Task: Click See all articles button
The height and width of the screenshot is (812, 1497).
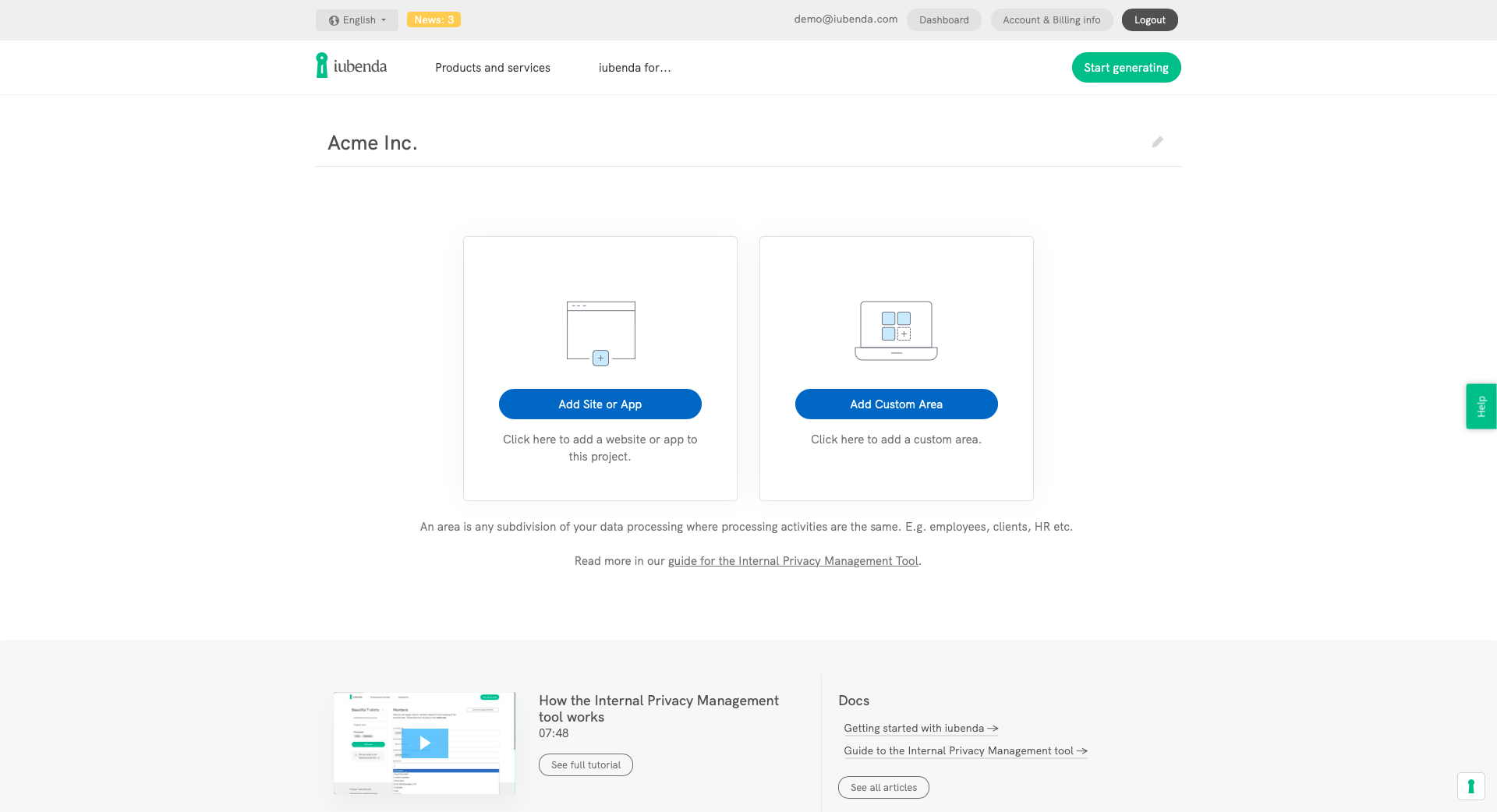Action: click(x=883, y=788)
